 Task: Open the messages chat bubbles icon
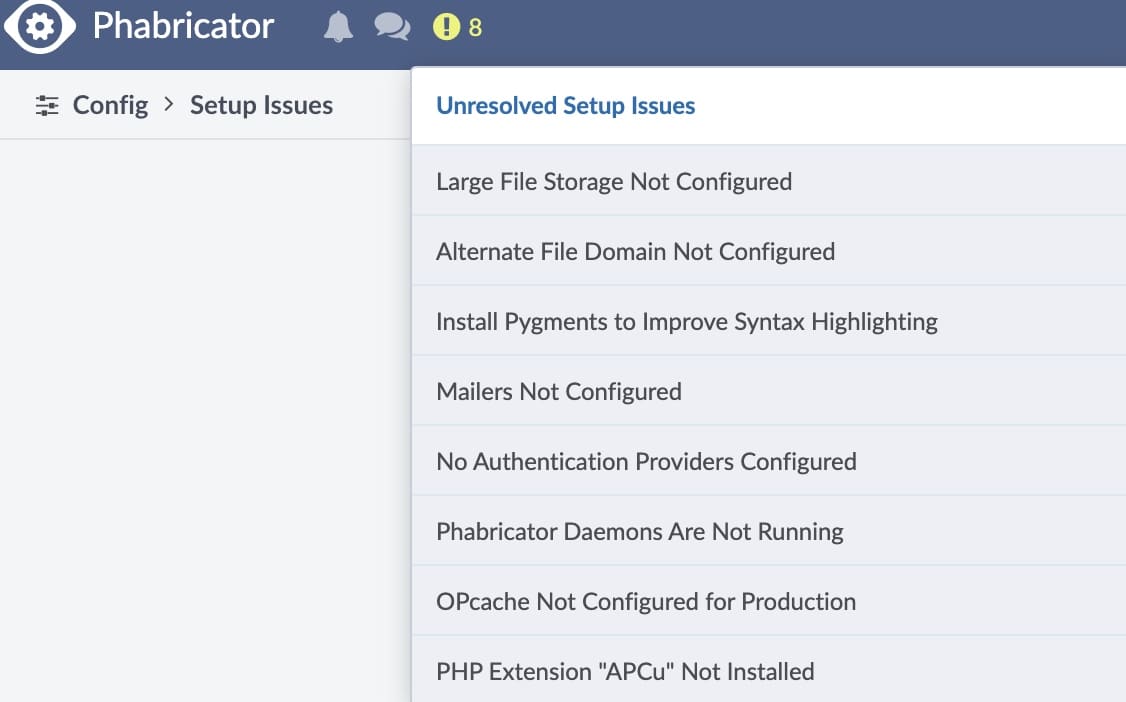click(x=392, y=27)
